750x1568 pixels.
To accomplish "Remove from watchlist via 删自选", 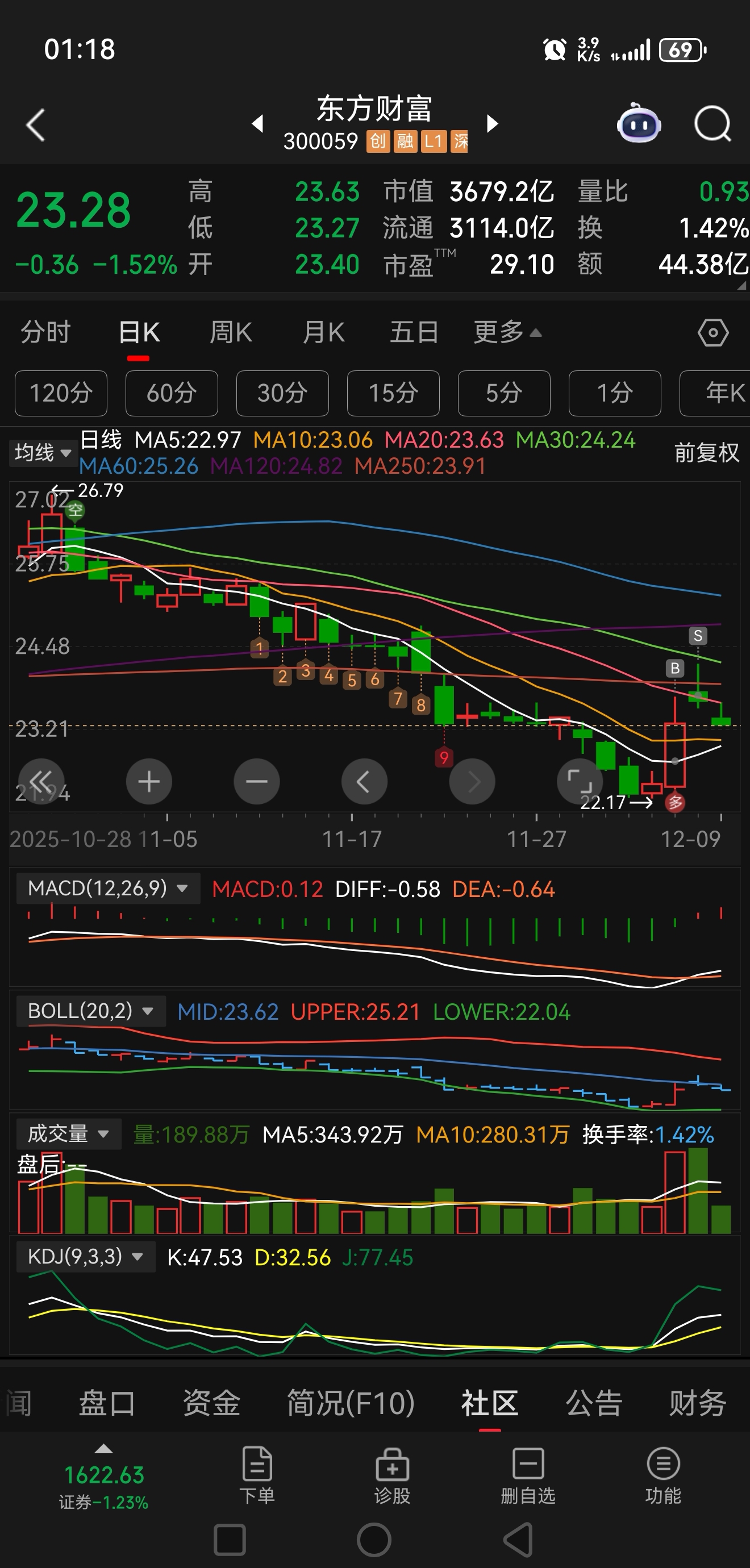I will point(528,1475).
